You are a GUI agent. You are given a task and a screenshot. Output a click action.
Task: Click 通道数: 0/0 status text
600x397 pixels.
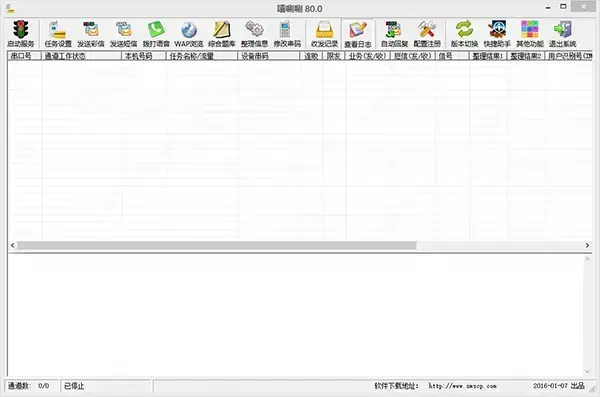[x=29, y=386]
